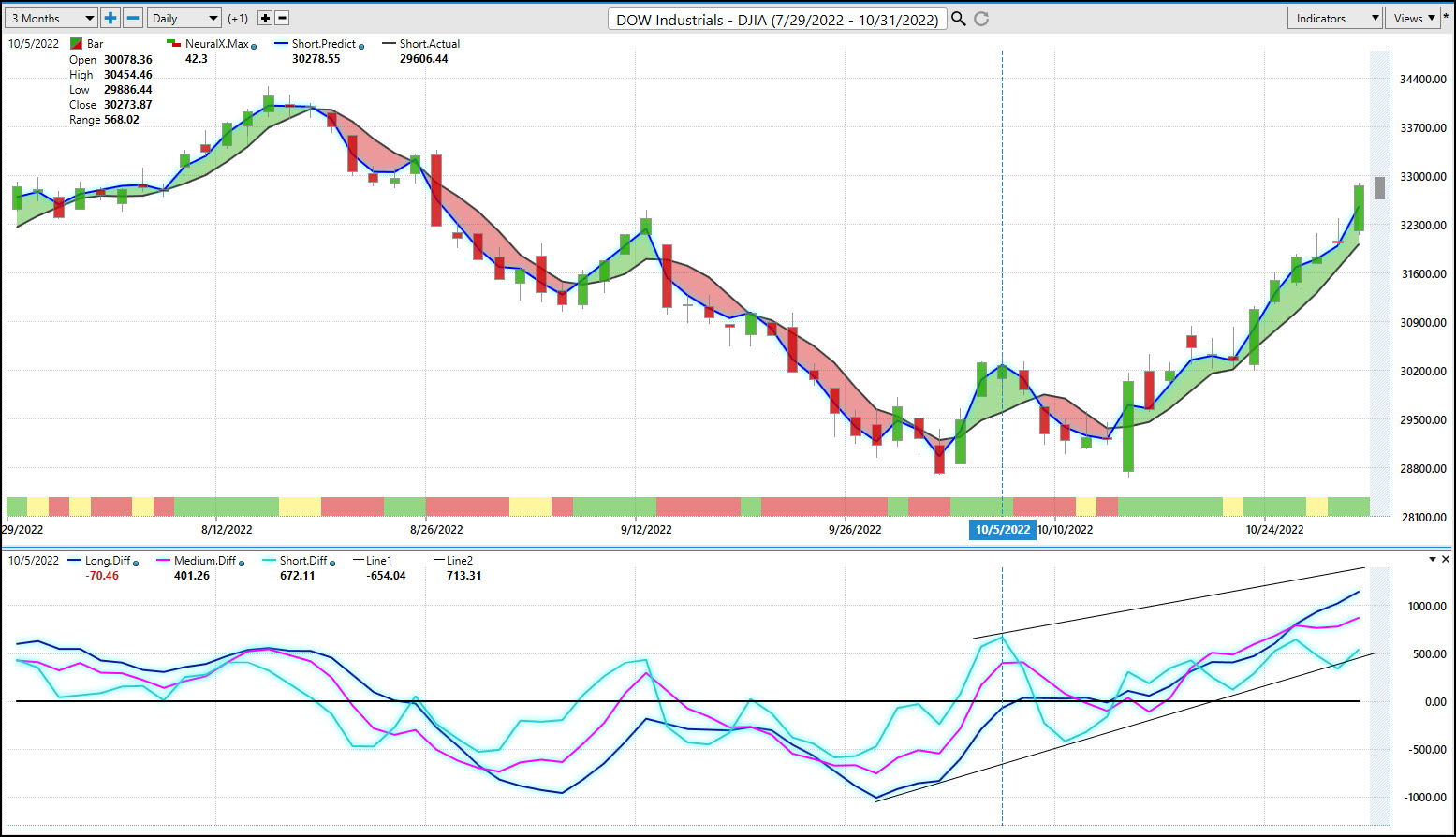Click the dot beside Short.Diff
The height and width of the screenshot is (837, 1456).
click(x=332, y=563)
